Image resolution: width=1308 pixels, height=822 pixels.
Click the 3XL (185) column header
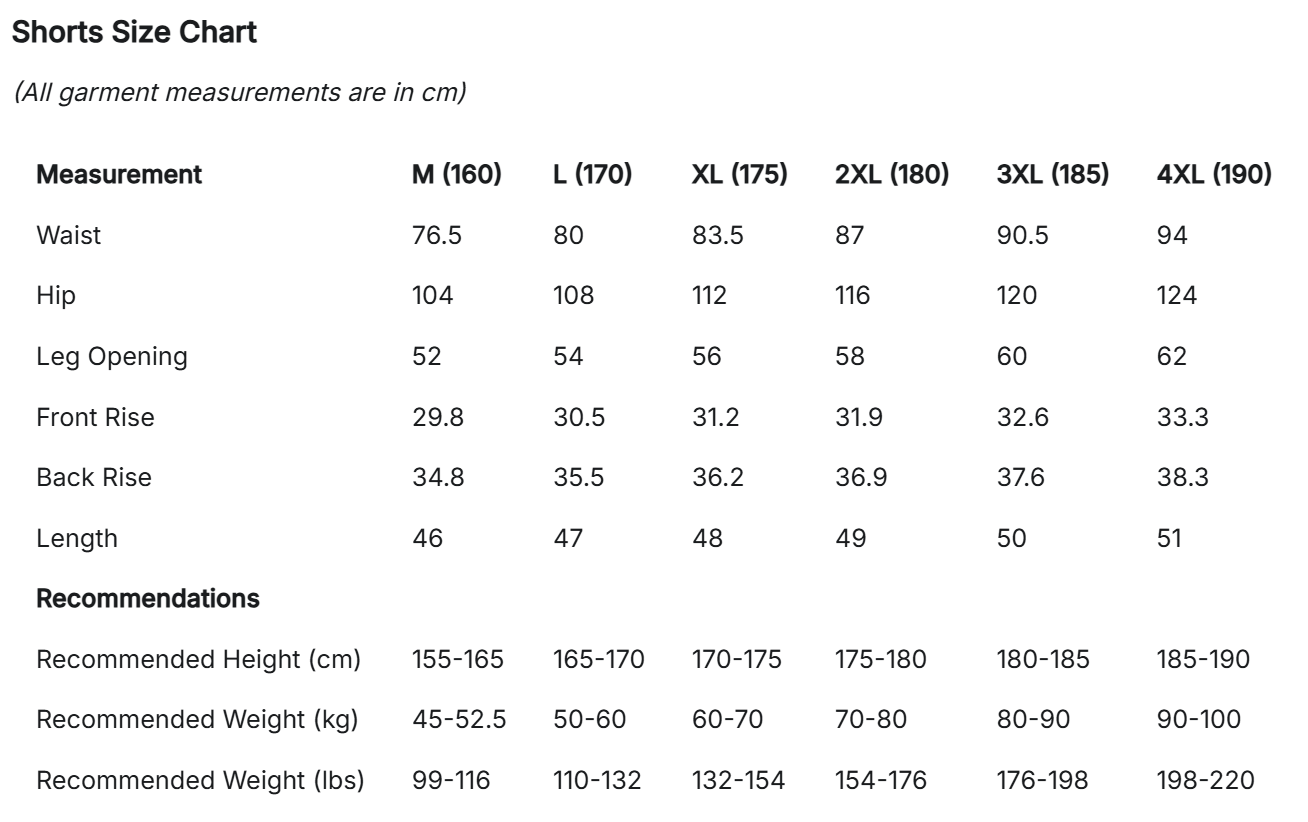click(x=1053, y=175)
